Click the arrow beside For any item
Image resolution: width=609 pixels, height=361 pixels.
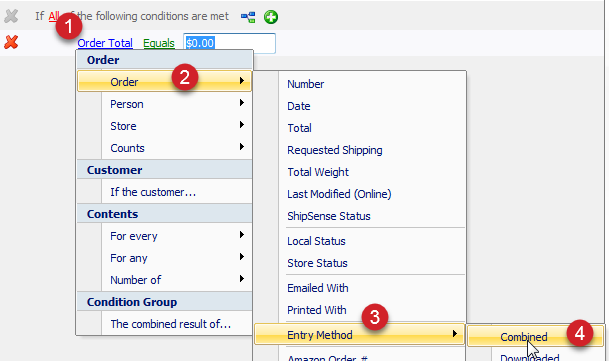point(242,256)
